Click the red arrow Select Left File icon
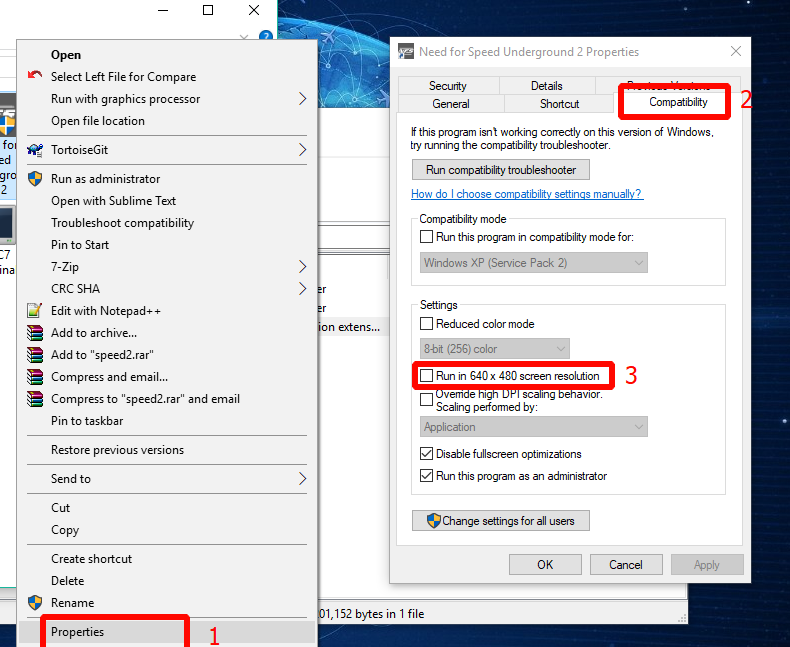This screenshot has width=790, height=647. tap(35, 75)
